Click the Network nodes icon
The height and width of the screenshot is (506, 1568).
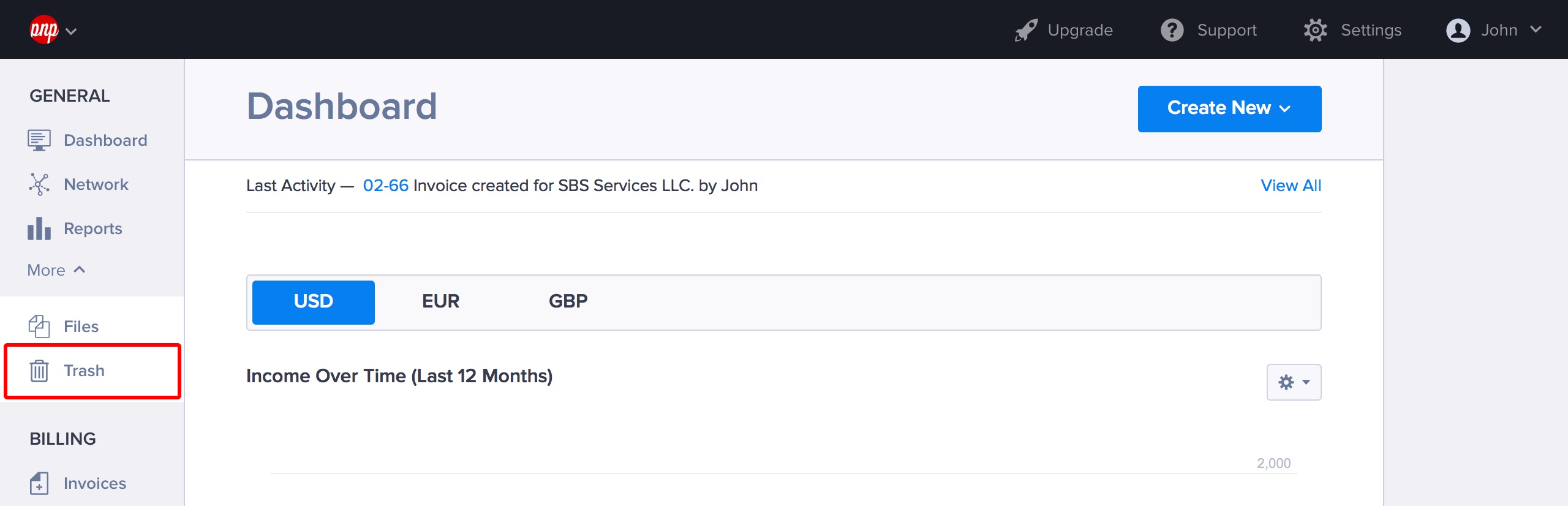(x=39, y=184)
